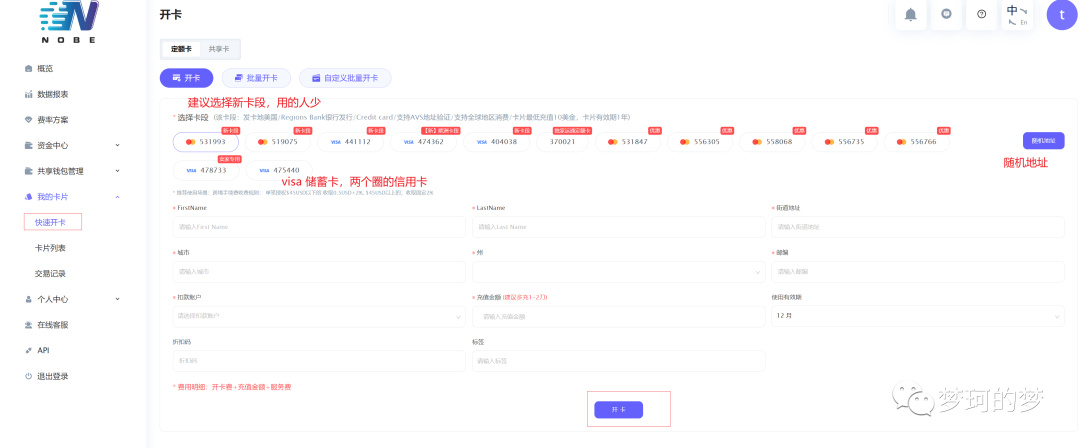1080x448 pixels.
Task: Choose Visa card segment 441112
Action: (x=350, y=142)
